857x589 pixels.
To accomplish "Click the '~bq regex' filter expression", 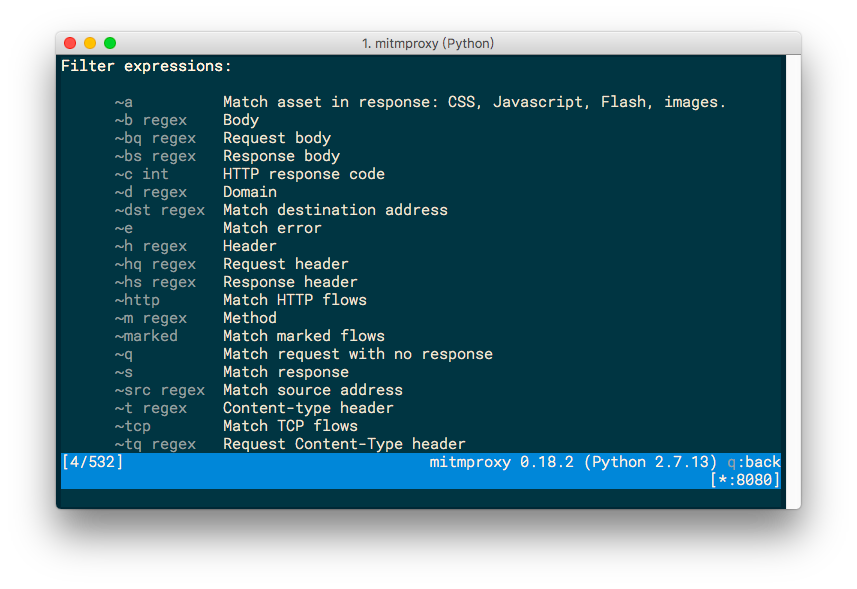I will 155,138.
